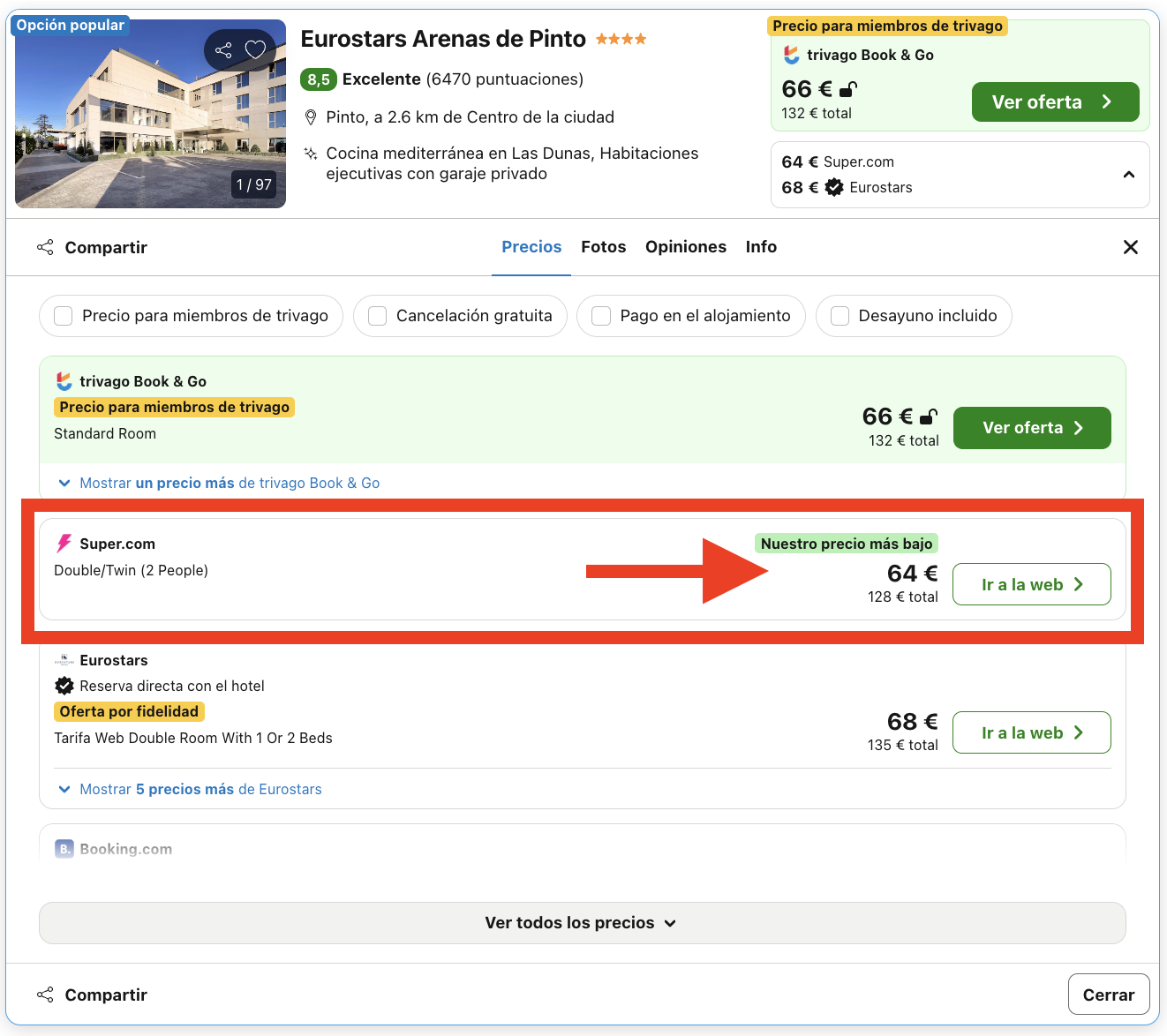Click trivago Book & Go logo in top card
This screenshot has width=1167, height=1036.
[x=792, y=55]
